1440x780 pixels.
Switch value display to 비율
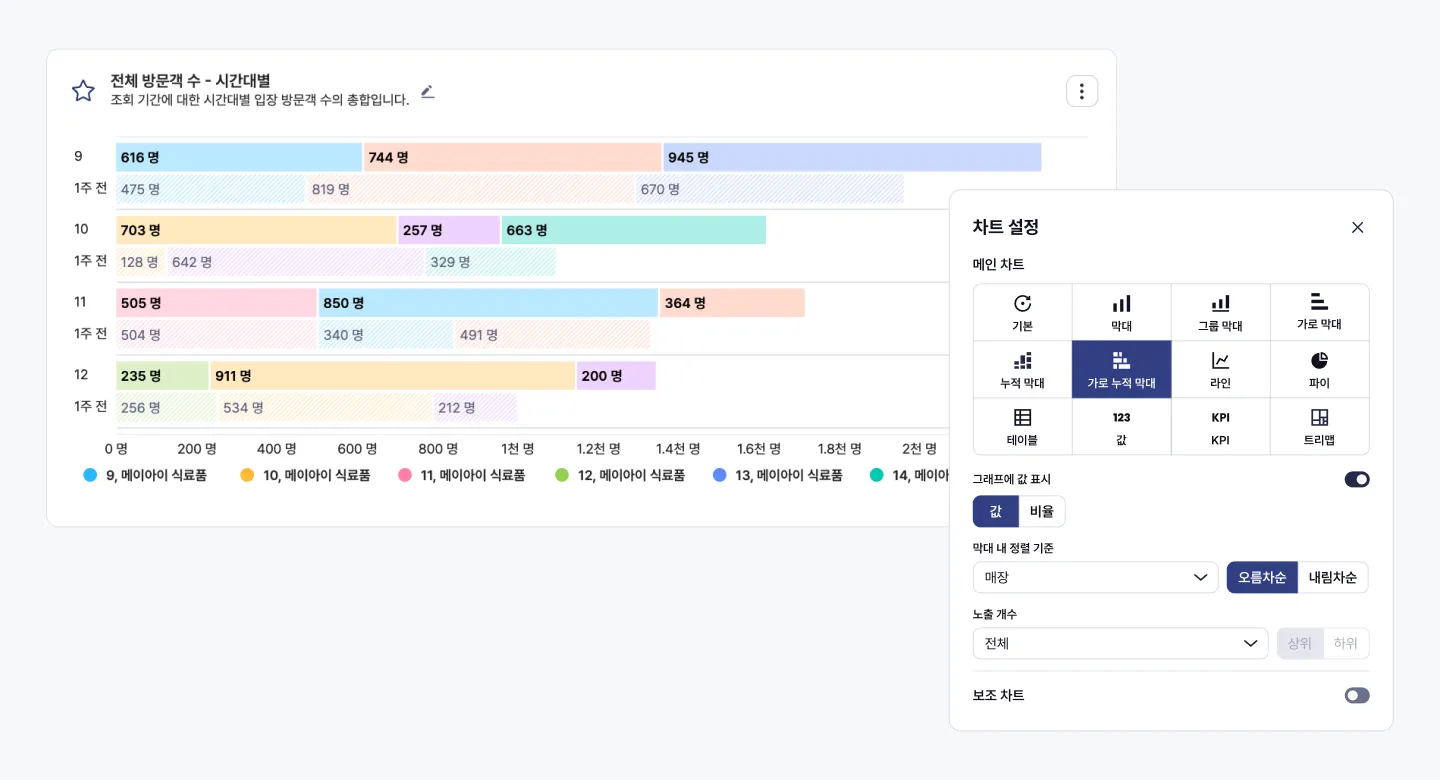pos(1042,511)
